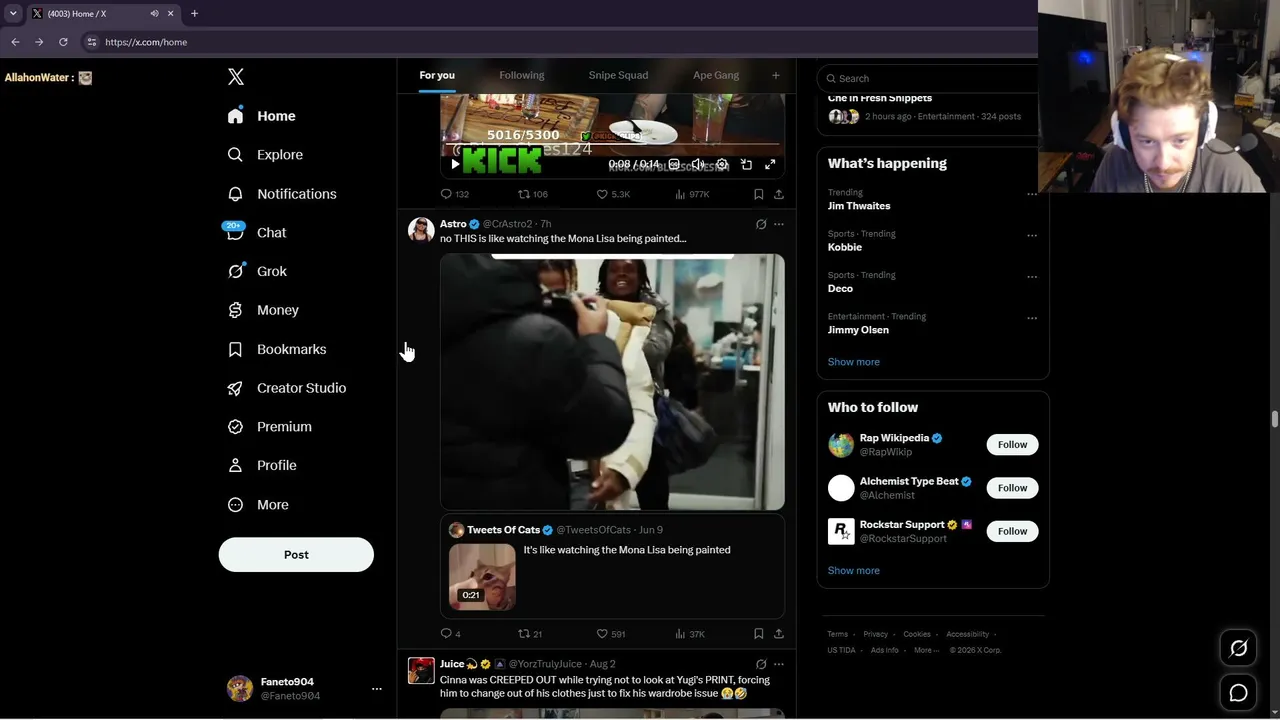Open video settings gear in Kick clip
Image resolution: width=1280 pixels, height=720 pixels.
click(x=722, y=165)
